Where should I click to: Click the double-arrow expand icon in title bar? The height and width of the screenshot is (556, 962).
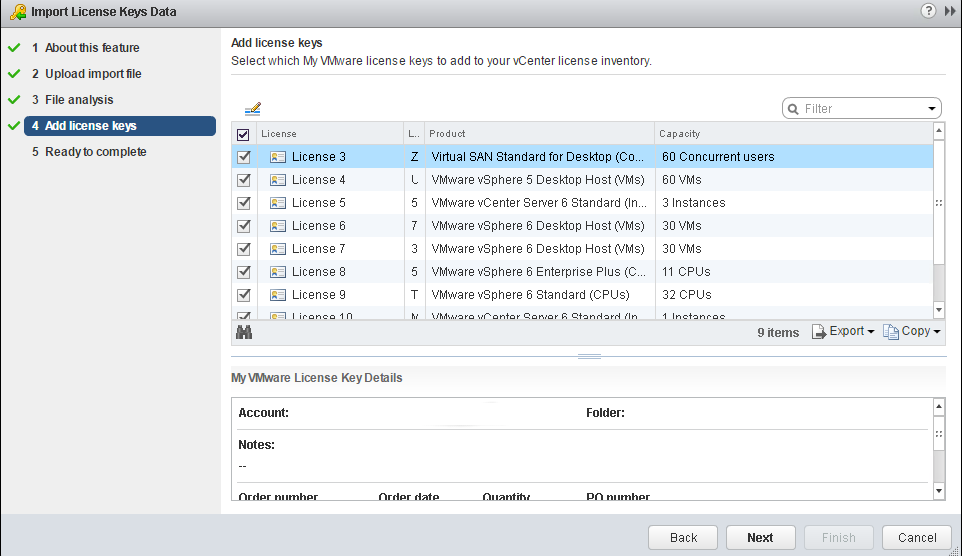coord(950,11)
